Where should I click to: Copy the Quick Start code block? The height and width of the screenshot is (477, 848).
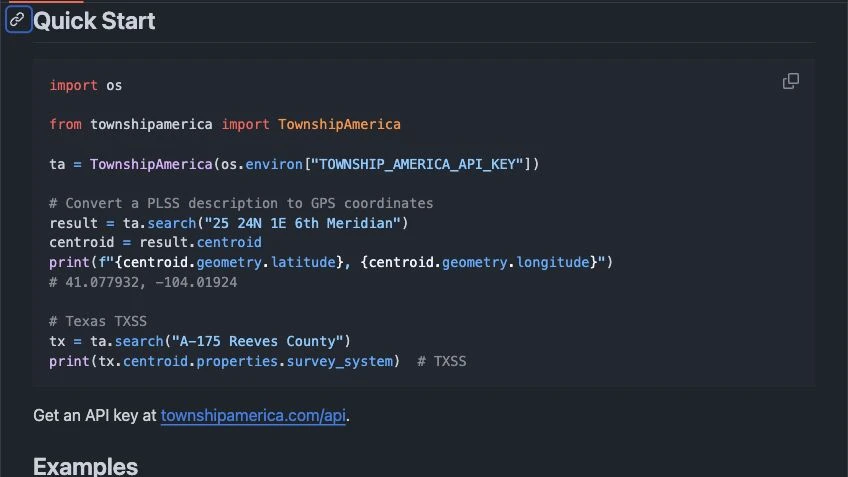(x=791, y=81)
